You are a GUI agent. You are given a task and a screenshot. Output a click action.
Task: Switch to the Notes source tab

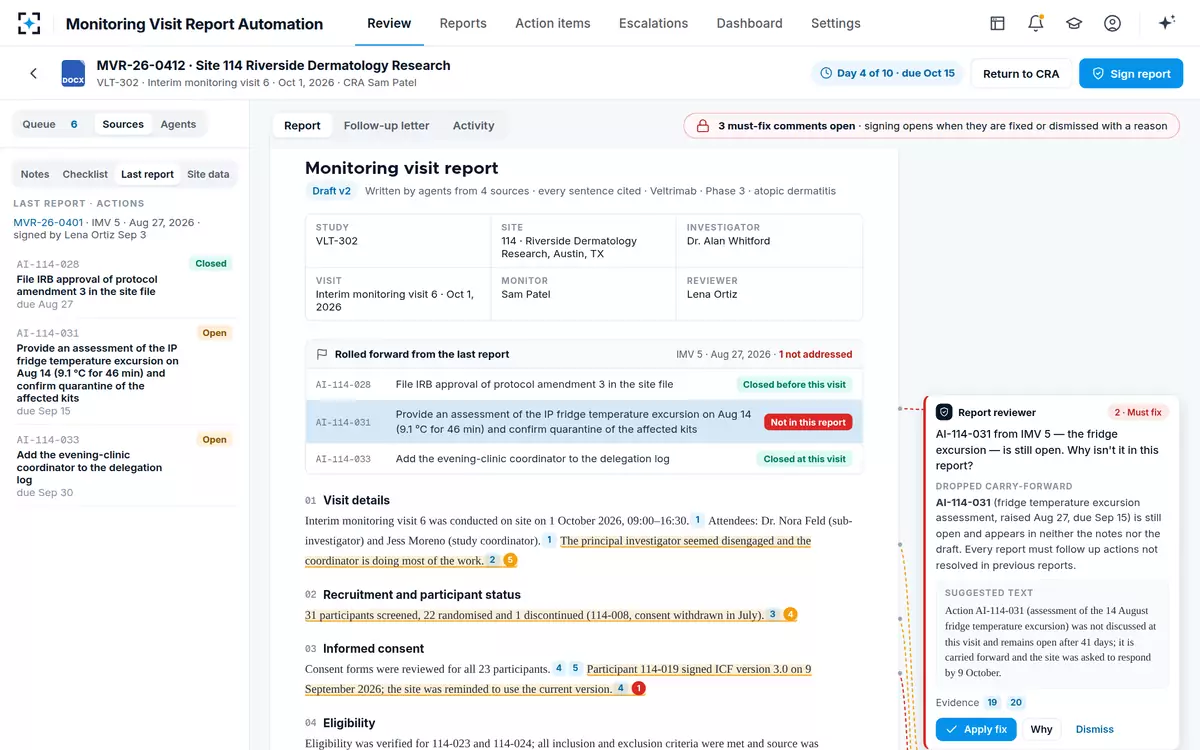point(35,174)
